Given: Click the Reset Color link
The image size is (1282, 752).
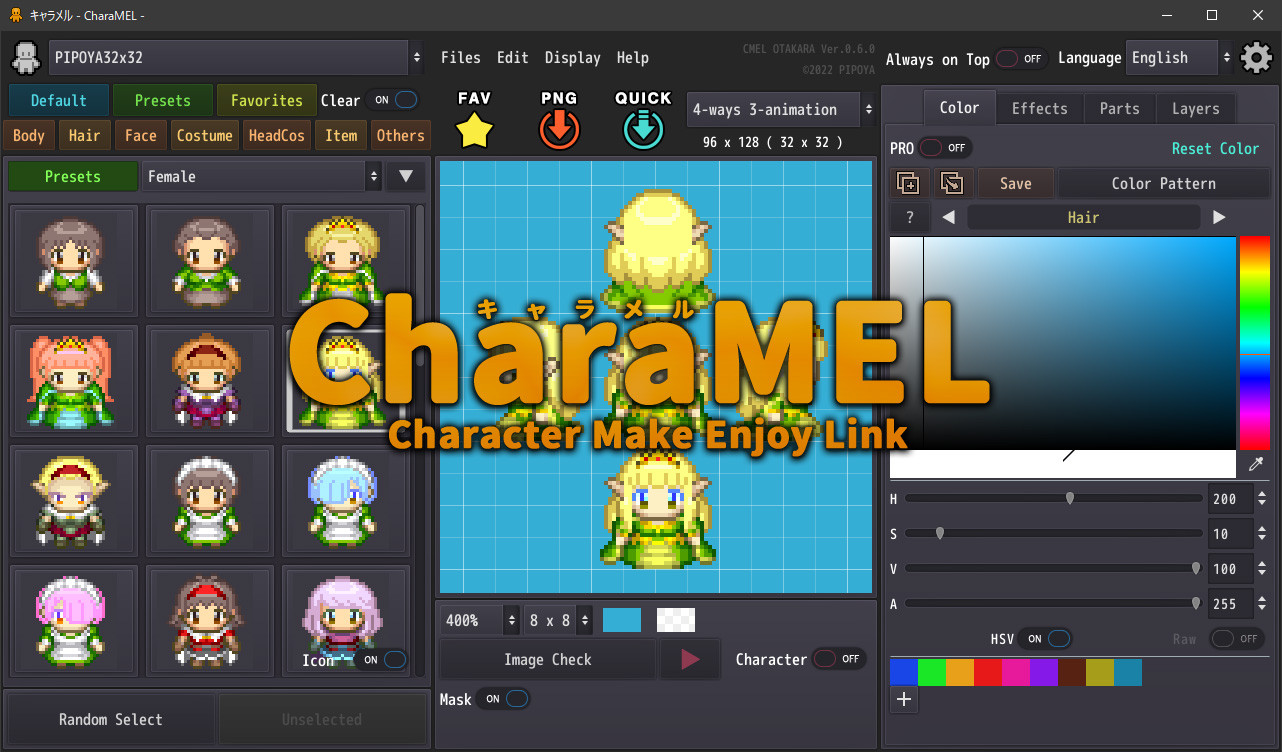Looking at the screenshot, I should [x=1216, y=148].
